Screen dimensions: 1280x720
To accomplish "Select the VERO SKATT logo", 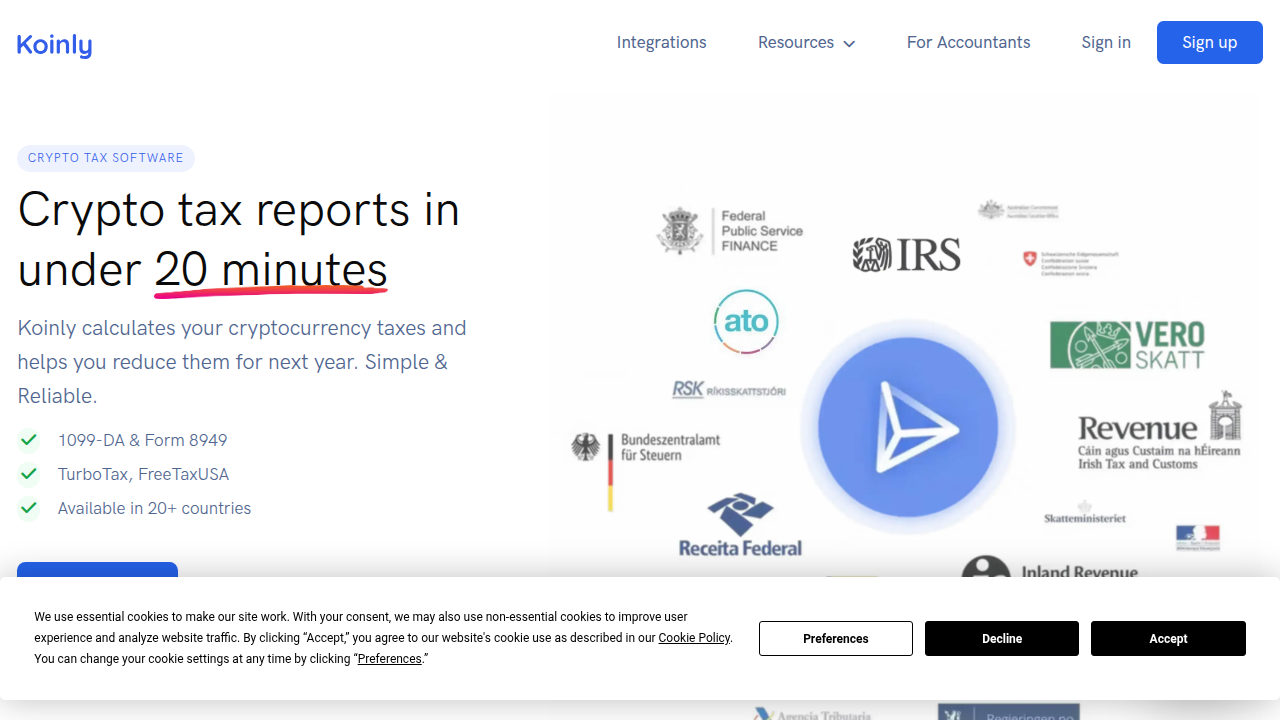I will click(1125, 344).
